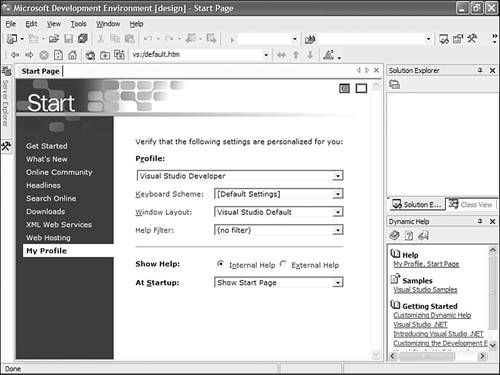Click the Search the Web globe icon
500x375 pixels.
[90, 55]
